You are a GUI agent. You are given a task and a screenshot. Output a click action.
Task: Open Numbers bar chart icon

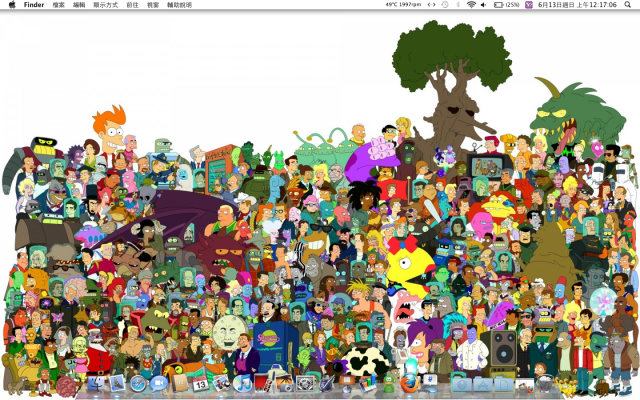click(368, 383)
